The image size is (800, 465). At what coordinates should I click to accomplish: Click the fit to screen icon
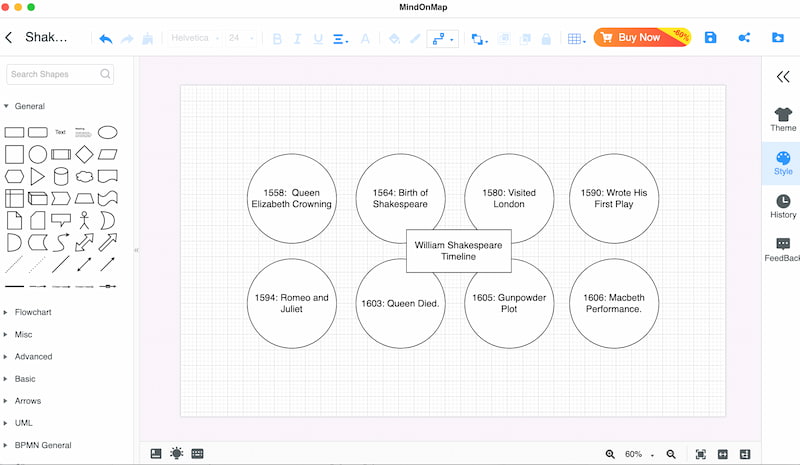(x=701, y=454)
